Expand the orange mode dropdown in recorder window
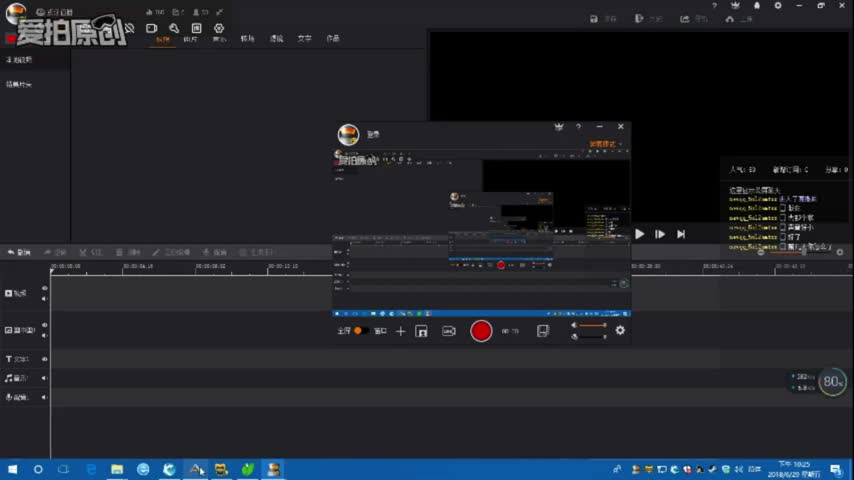854x480 pixels. pyautogui.click(x=606, y=144)
